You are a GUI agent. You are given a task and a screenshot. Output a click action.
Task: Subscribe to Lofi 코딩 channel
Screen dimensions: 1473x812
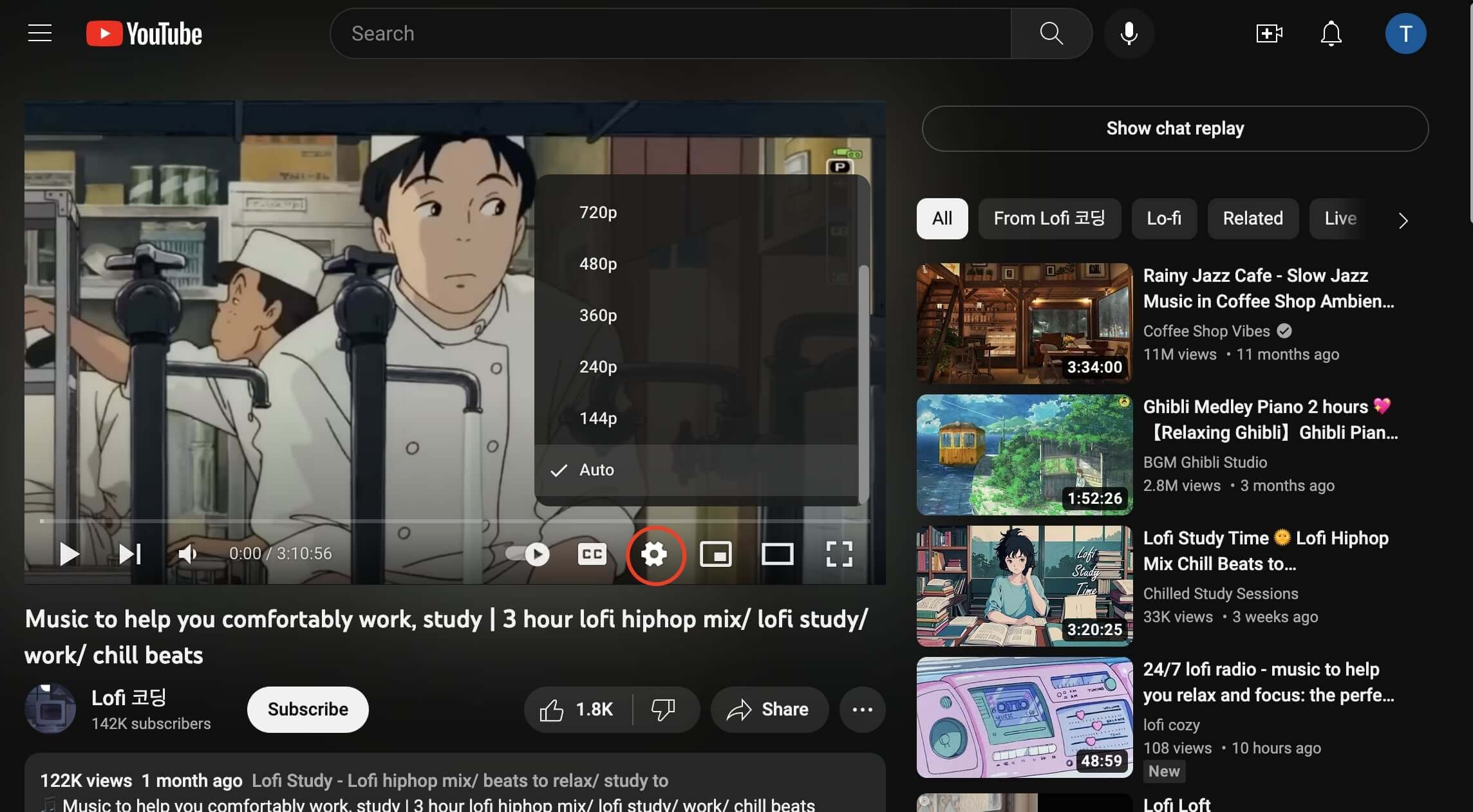[x=307, y=709]
